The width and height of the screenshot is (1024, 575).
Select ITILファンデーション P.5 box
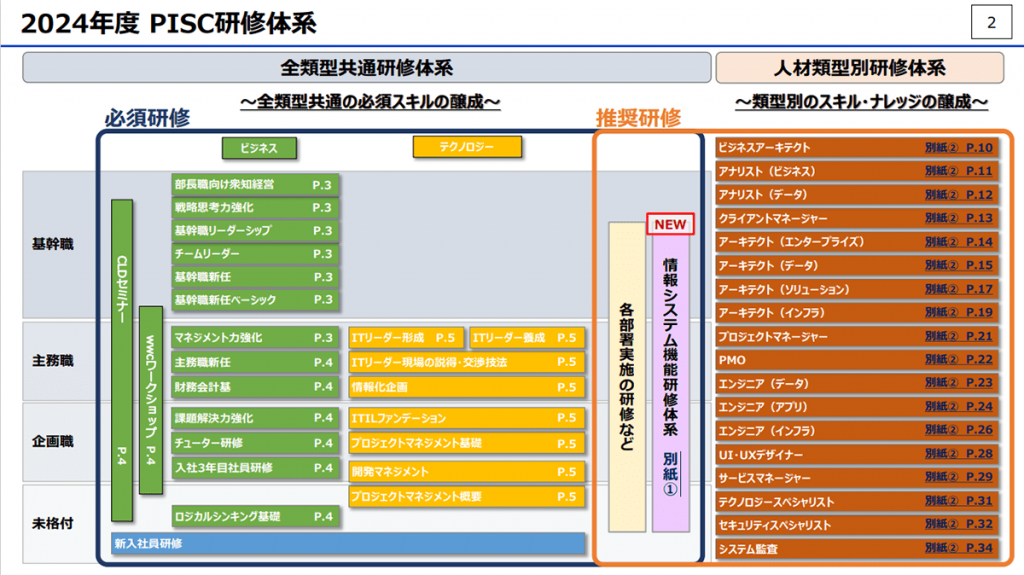click(466, 418)
